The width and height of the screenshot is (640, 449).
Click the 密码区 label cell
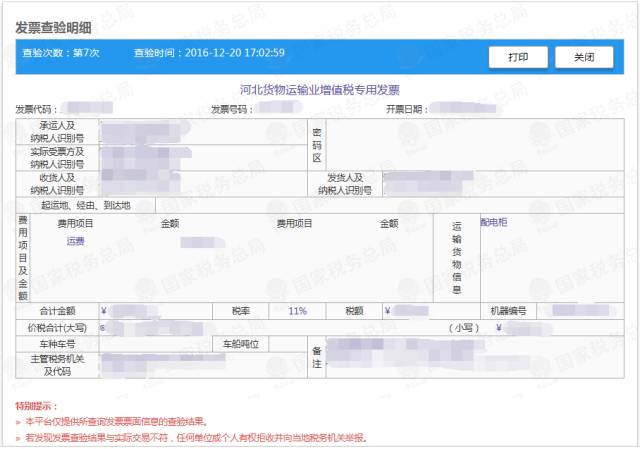[317, 145]
